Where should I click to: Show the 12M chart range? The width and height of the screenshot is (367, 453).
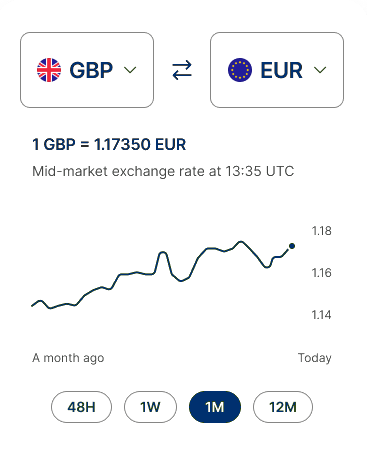point(283,407)
